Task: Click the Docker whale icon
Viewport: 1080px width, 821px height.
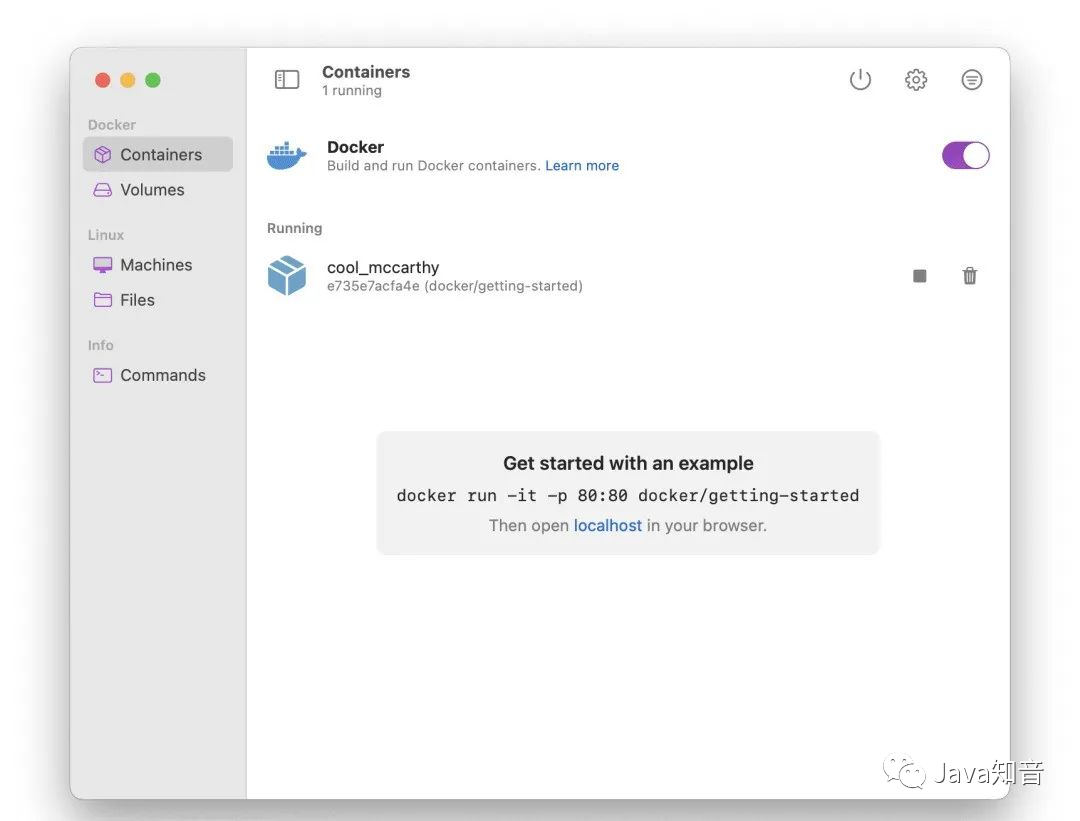Action: (287, 156)
